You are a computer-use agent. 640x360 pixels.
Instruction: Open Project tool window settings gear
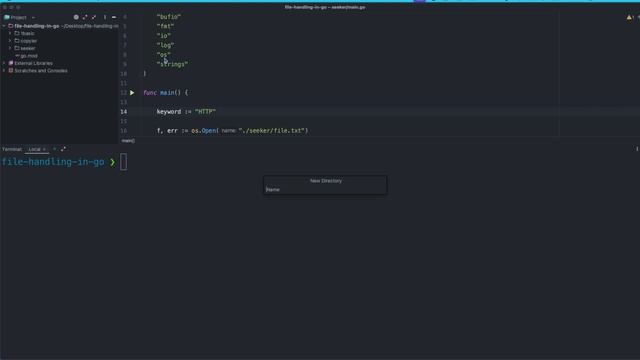click(76, 17)
